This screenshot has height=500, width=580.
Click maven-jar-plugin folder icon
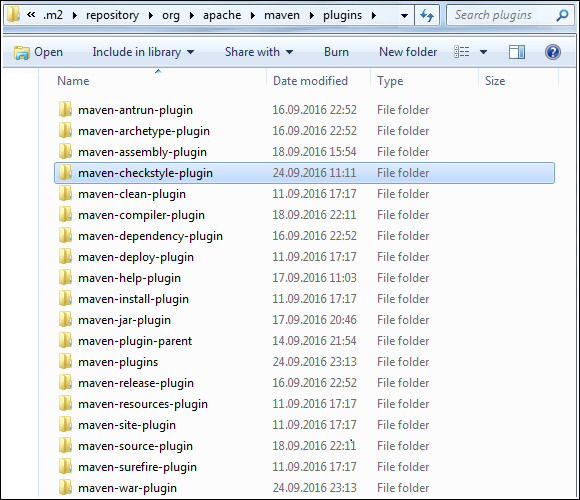[x=65, y=320]
